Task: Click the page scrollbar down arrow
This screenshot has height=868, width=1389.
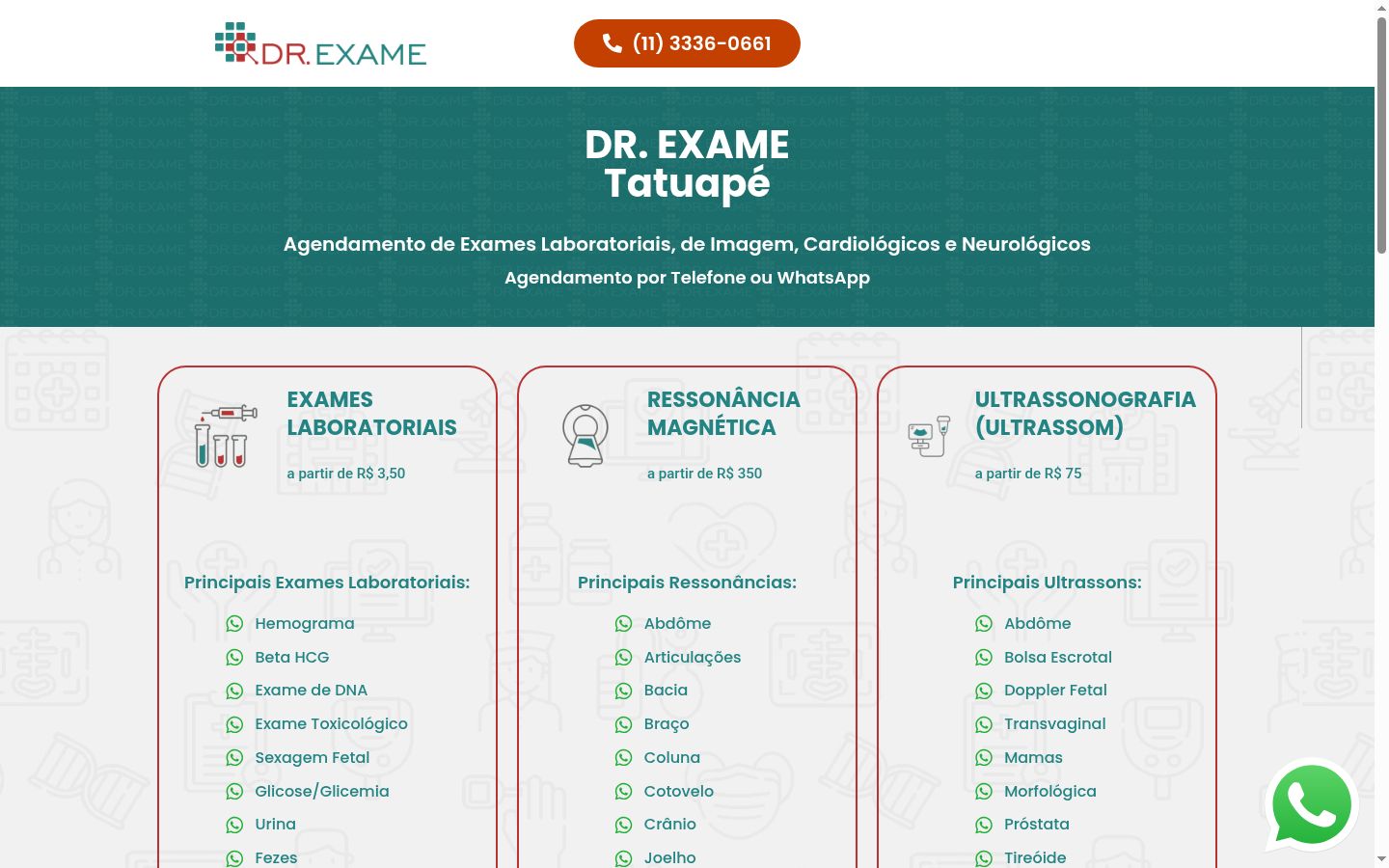Action: pyautogui.click(x=1381, y=859)
